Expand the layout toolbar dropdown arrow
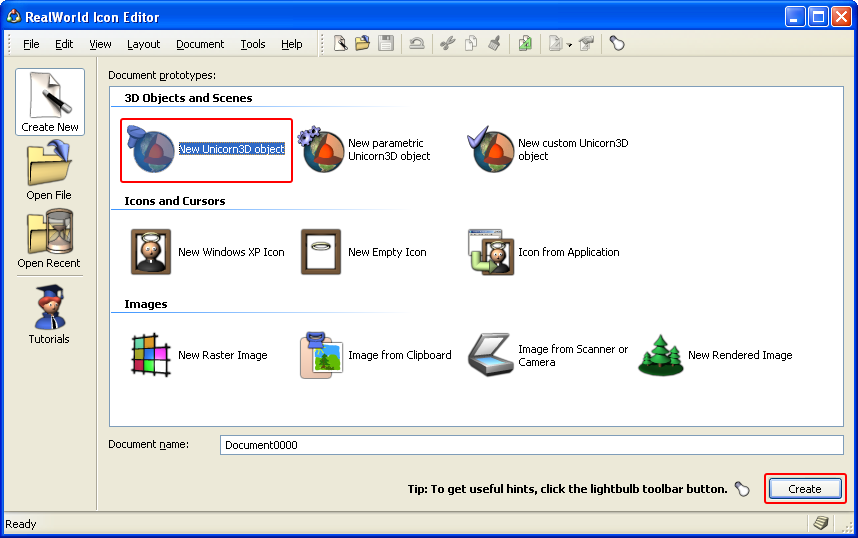Screen dimensions: 858x538 click(570, 45)
